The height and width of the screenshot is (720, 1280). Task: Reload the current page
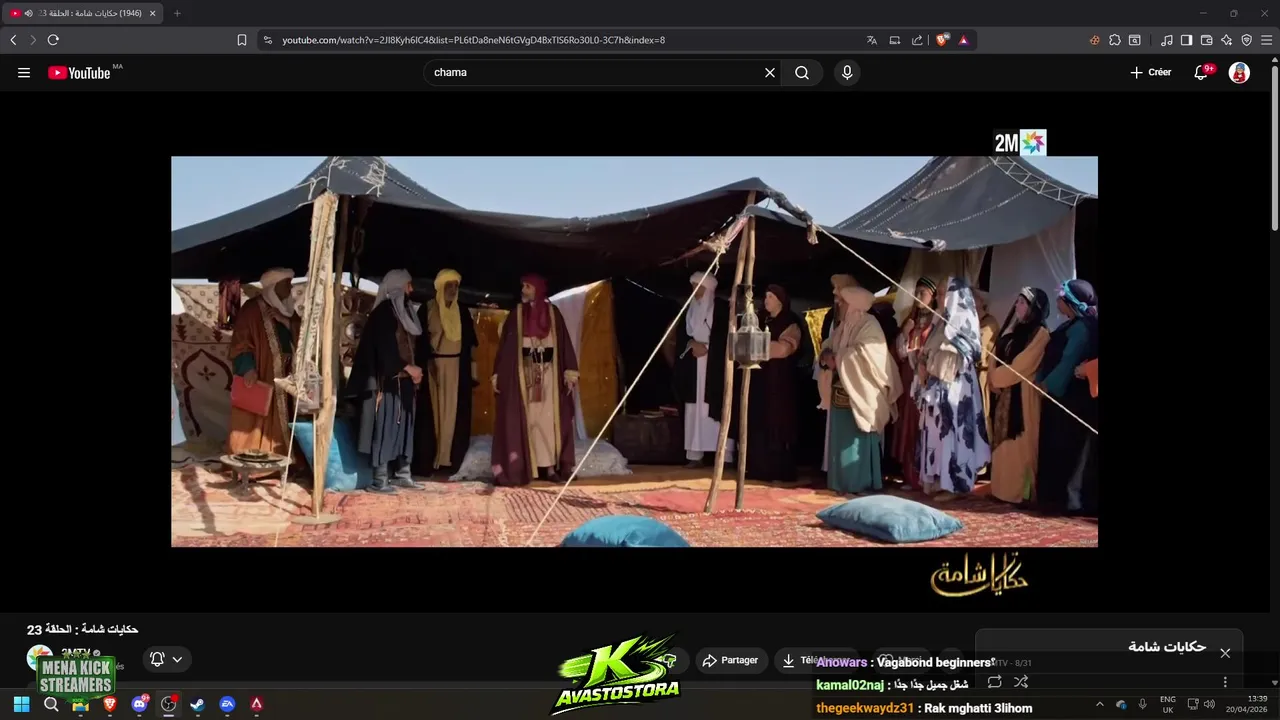[53, 40]
